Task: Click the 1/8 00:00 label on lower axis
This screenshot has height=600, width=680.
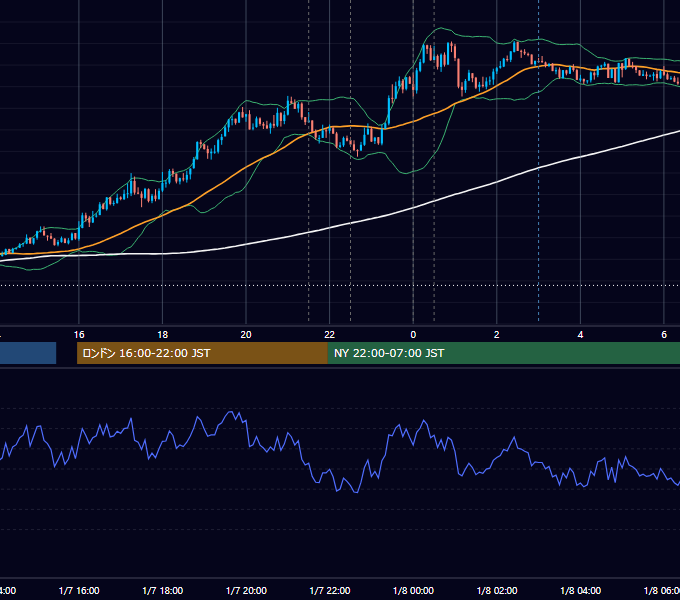Action: coord(413,591)
